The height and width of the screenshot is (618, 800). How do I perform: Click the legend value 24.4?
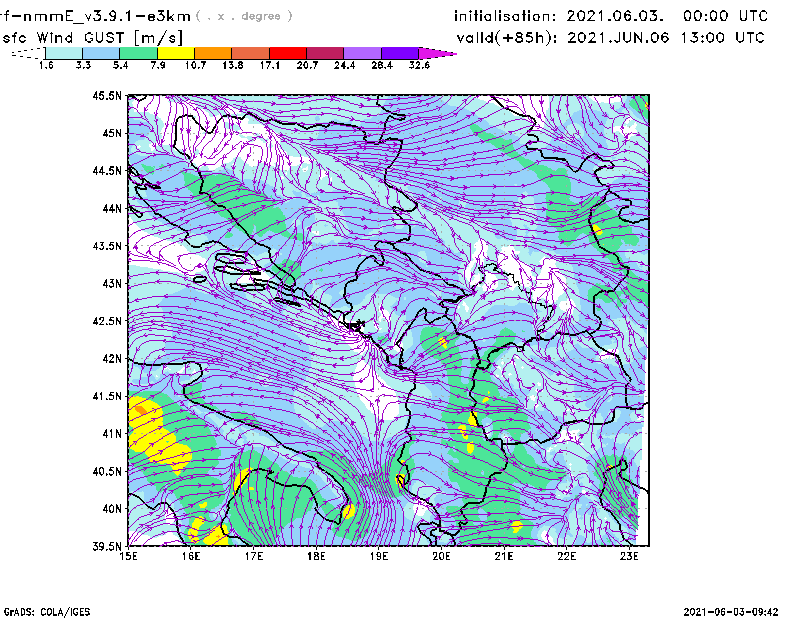click(x=344, y=65)
